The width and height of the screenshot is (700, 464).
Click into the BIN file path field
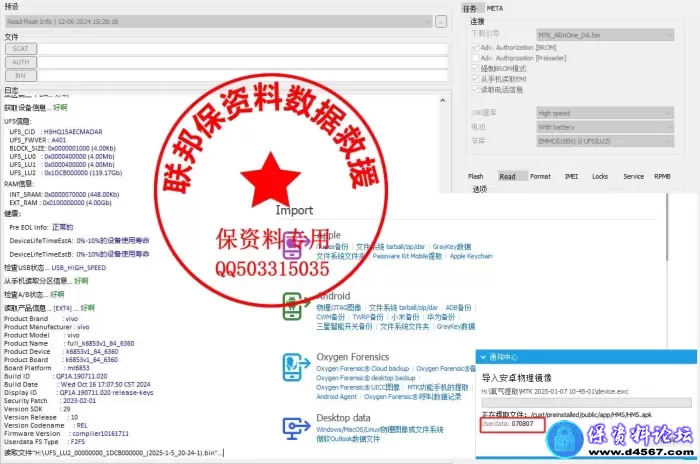point(243,76)
